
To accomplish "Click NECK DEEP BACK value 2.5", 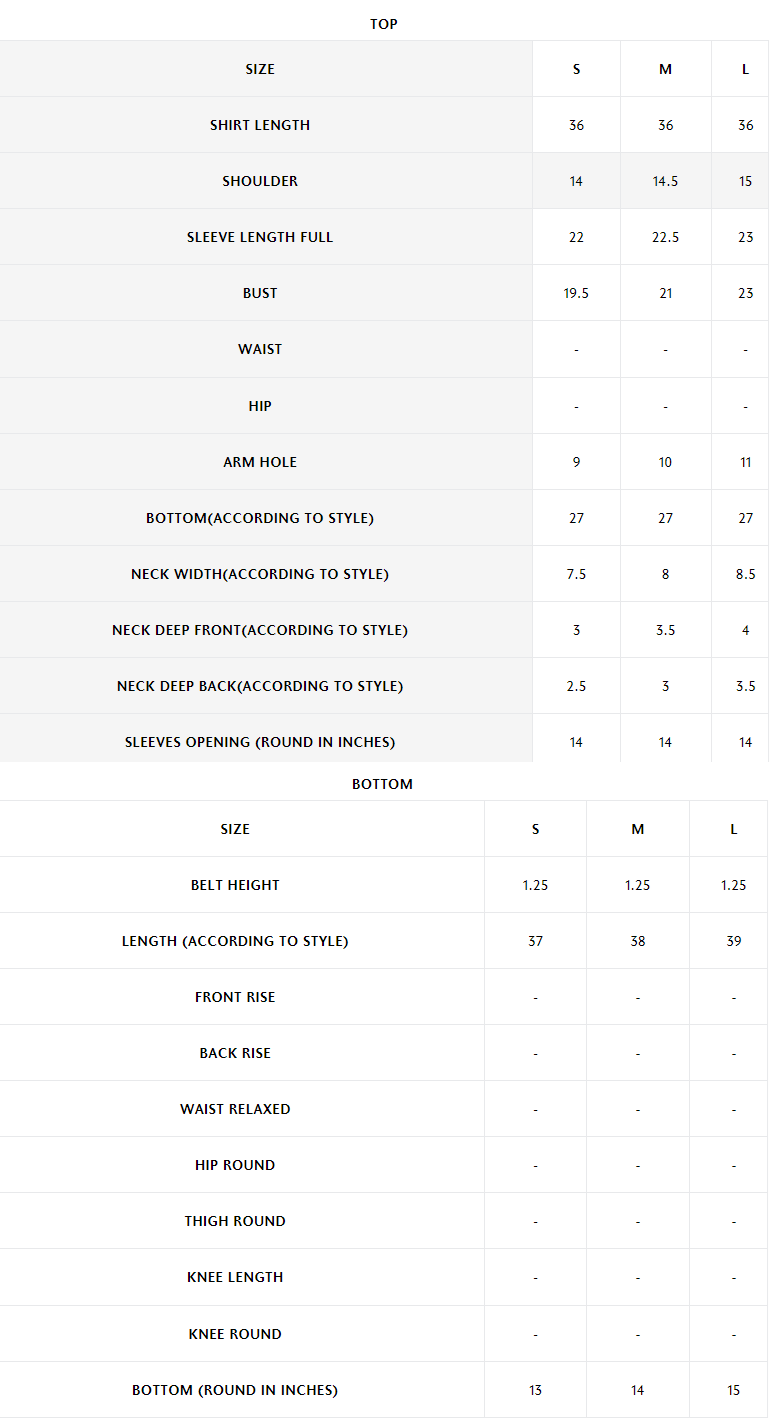I will pos(576,686).
